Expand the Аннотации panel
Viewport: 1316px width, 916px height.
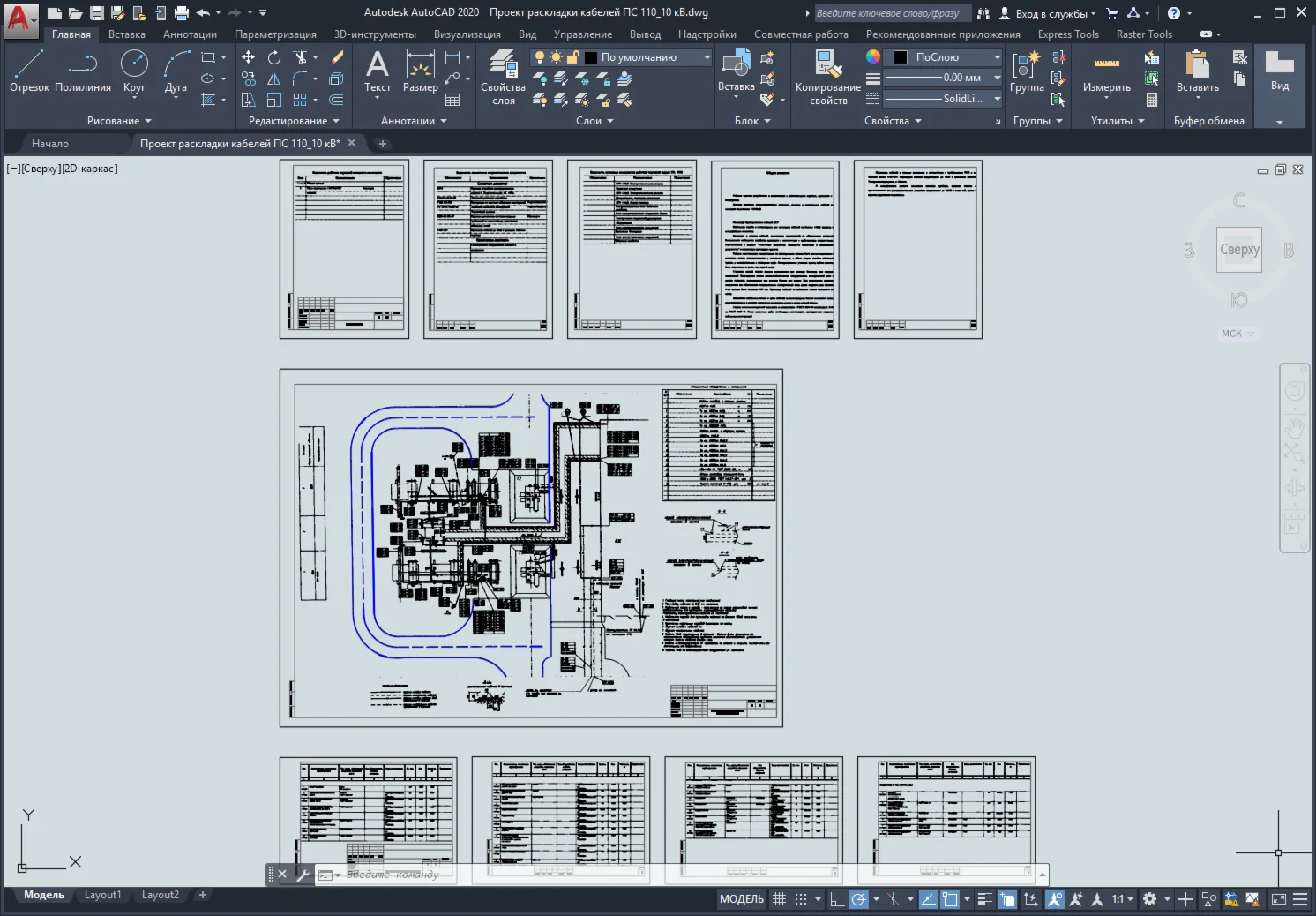[414, 121]
